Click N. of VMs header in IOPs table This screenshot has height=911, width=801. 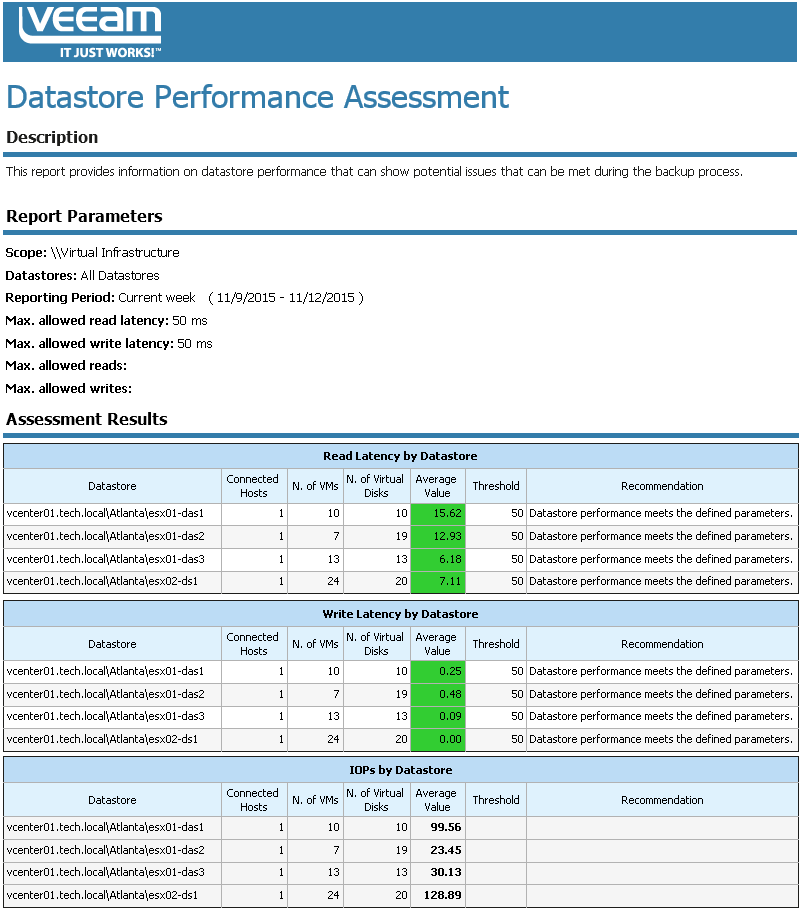tap(315, 800)
